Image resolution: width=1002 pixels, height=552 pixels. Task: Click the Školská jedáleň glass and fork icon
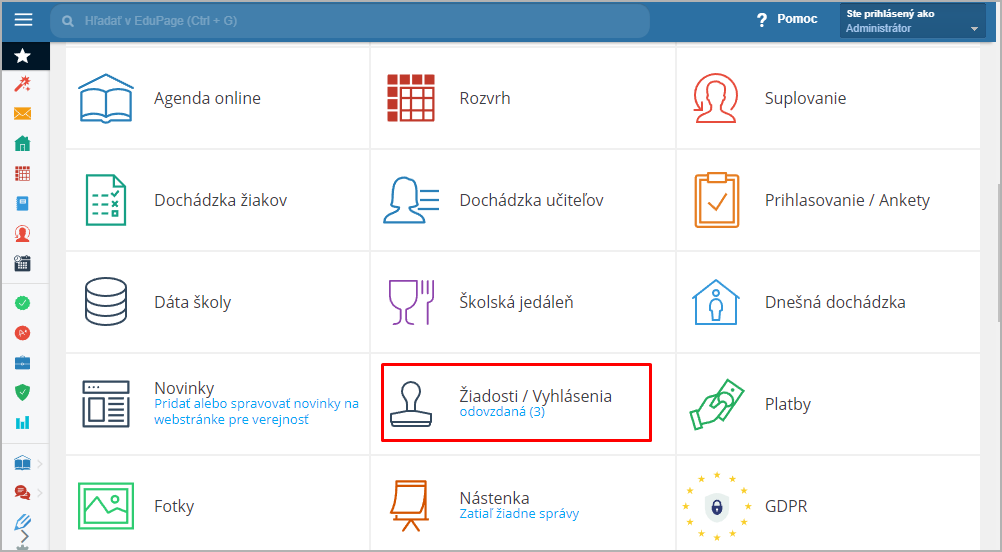pos(412,302)
